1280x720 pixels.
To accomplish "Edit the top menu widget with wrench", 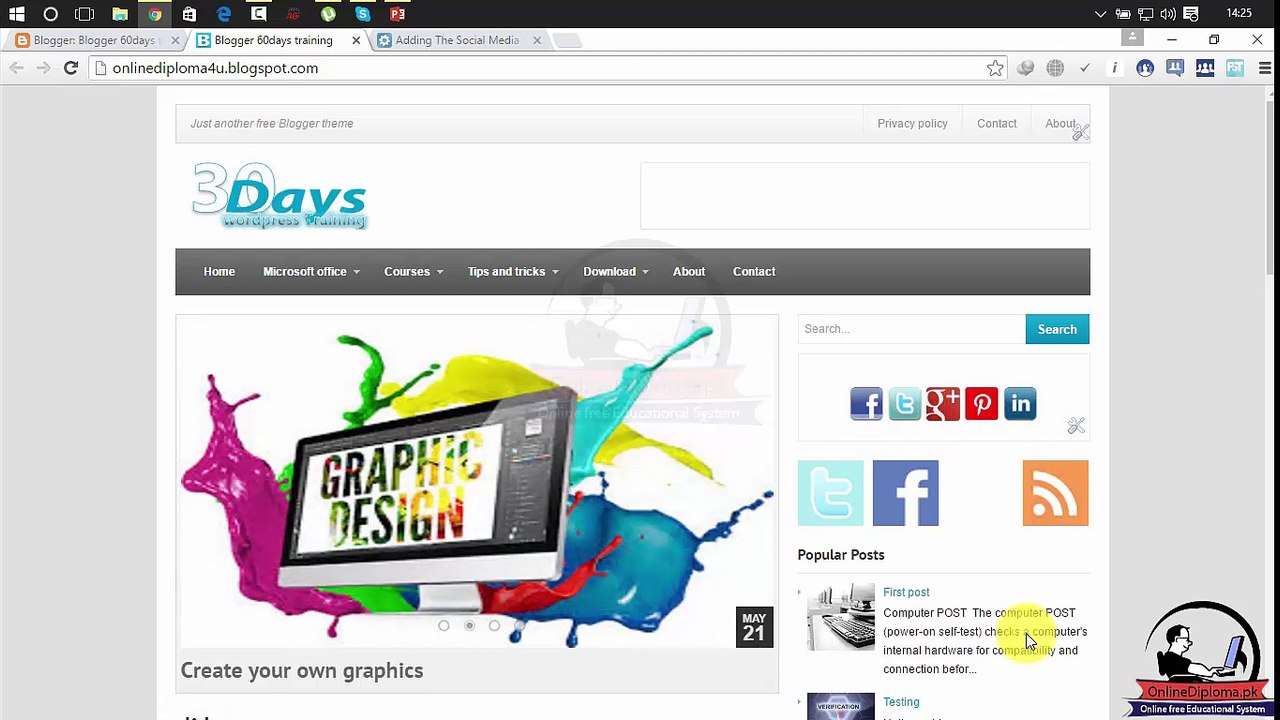I will pyautogui.click(x=1081, y=132).
